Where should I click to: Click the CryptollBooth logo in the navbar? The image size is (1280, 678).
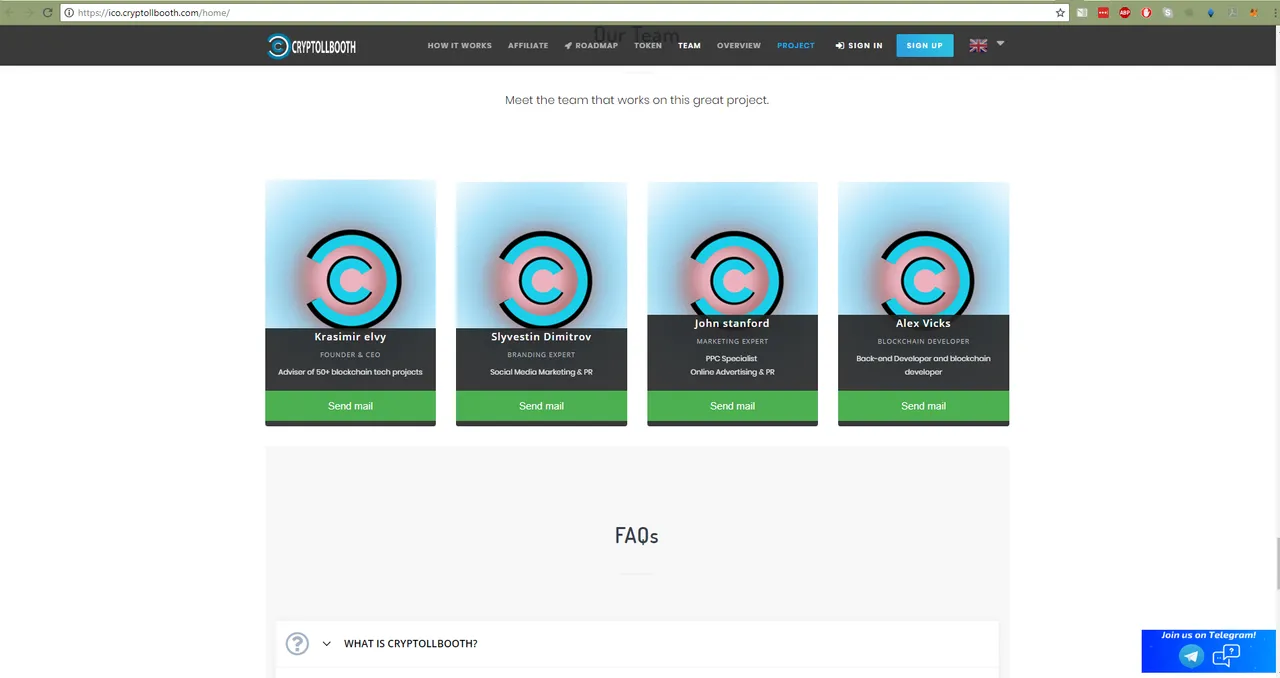point(311,46)
